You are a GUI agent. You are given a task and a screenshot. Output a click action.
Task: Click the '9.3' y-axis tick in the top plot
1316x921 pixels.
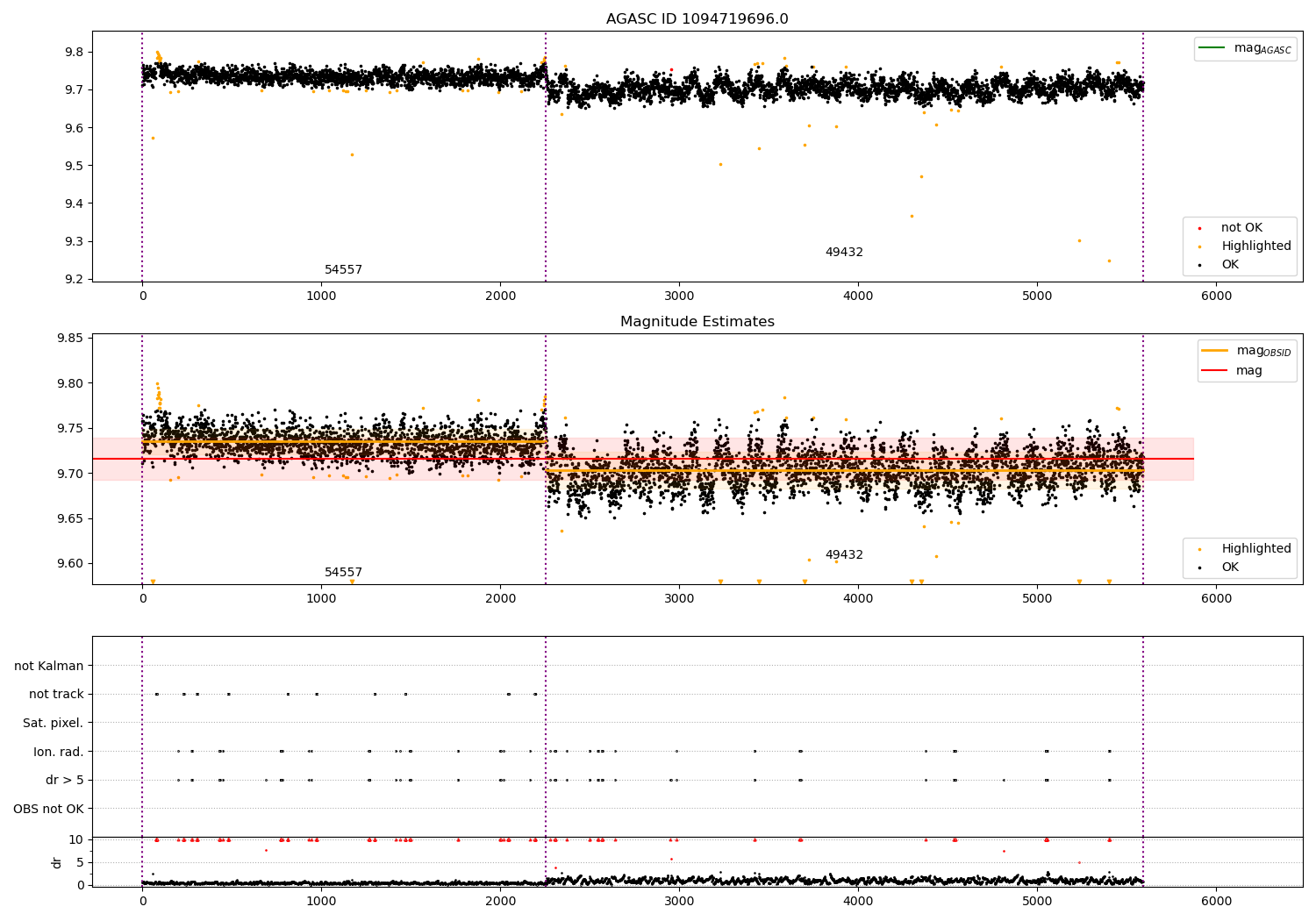[x=75, y=242]
